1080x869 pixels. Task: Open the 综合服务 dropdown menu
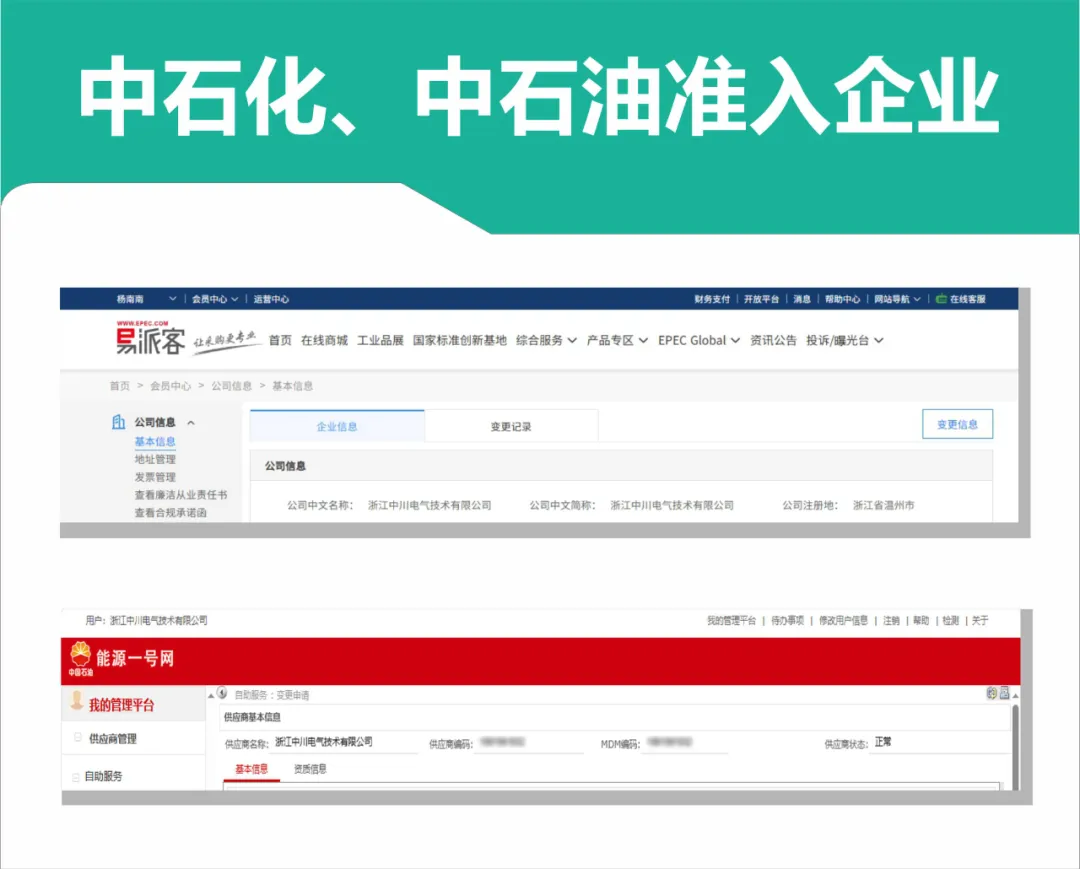(x=546, y=340)
